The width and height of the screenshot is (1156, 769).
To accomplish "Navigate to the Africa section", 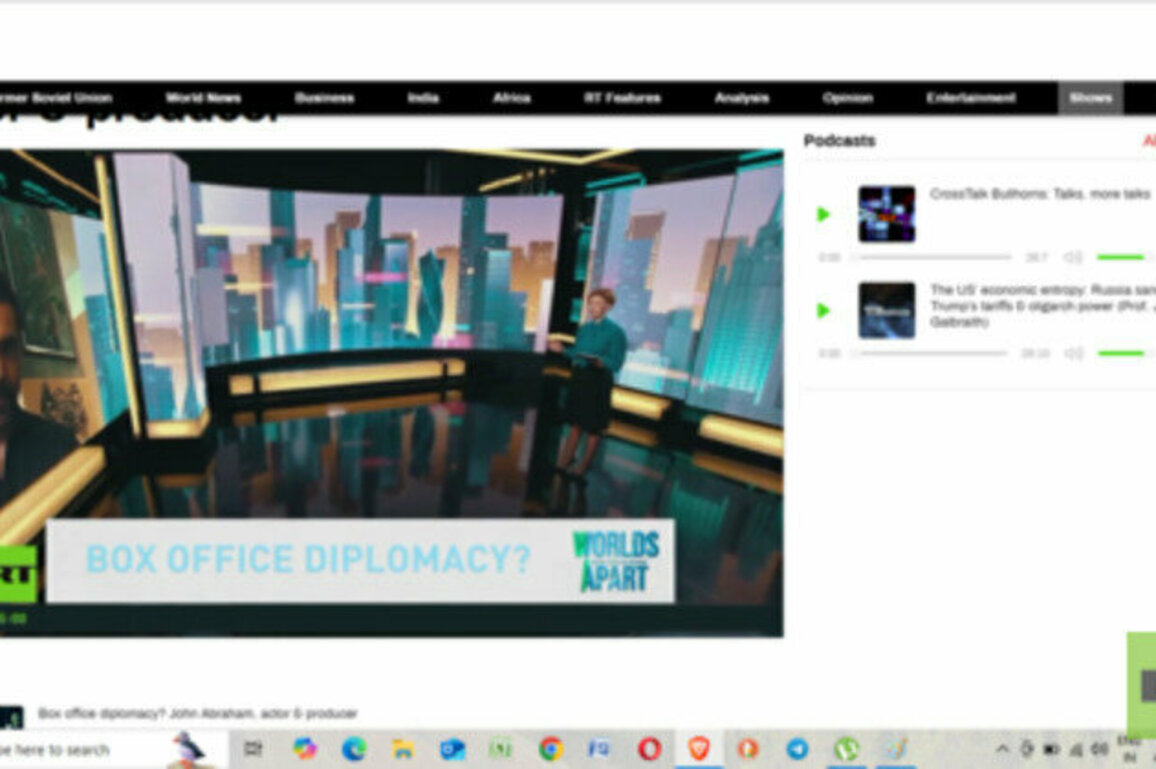I will (x=512, y=98).
